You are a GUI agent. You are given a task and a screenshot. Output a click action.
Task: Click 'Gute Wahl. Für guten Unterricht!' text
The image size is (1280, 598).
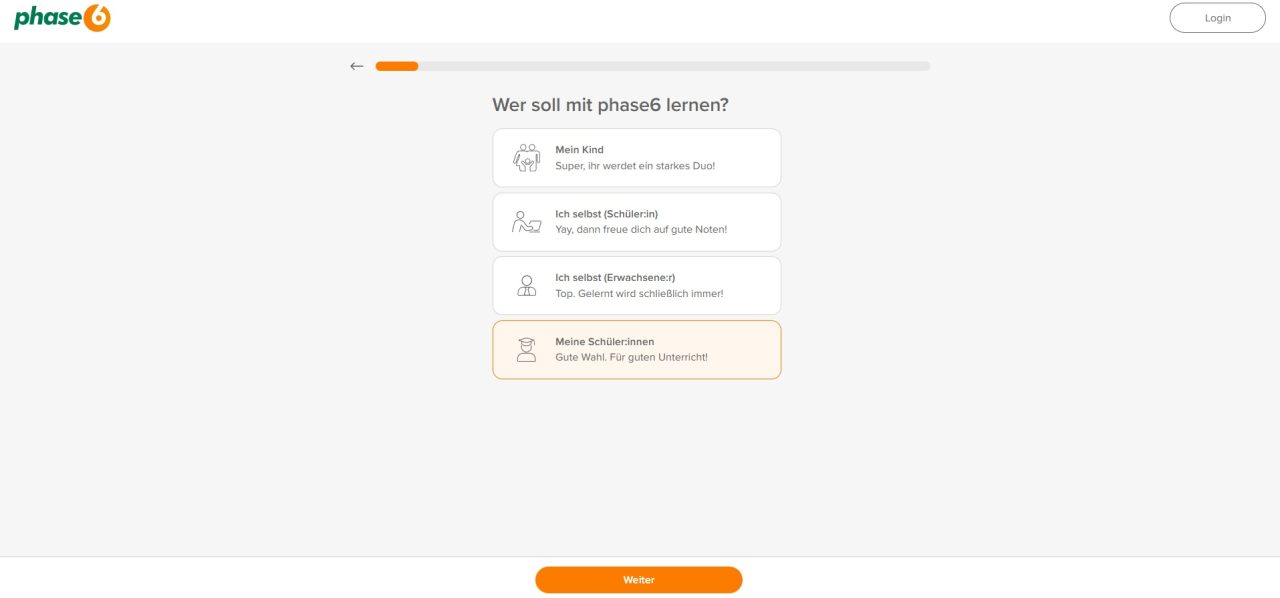pos(632,357)
